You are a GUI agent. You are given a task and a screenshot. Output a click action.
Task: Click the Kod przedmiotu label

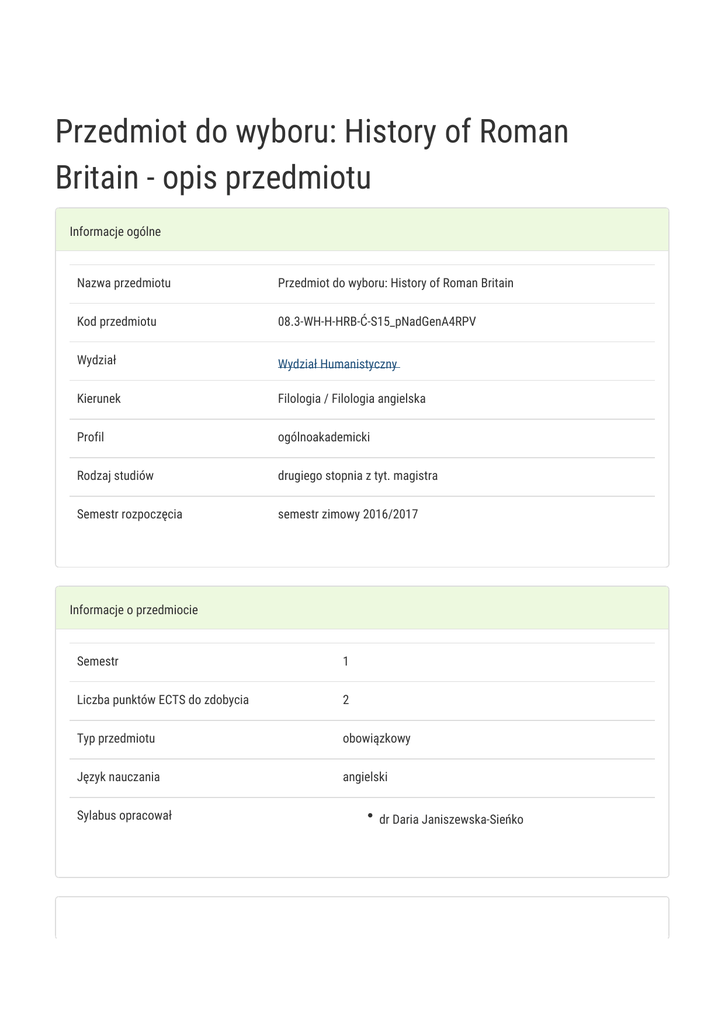click(x=116, y=321)
